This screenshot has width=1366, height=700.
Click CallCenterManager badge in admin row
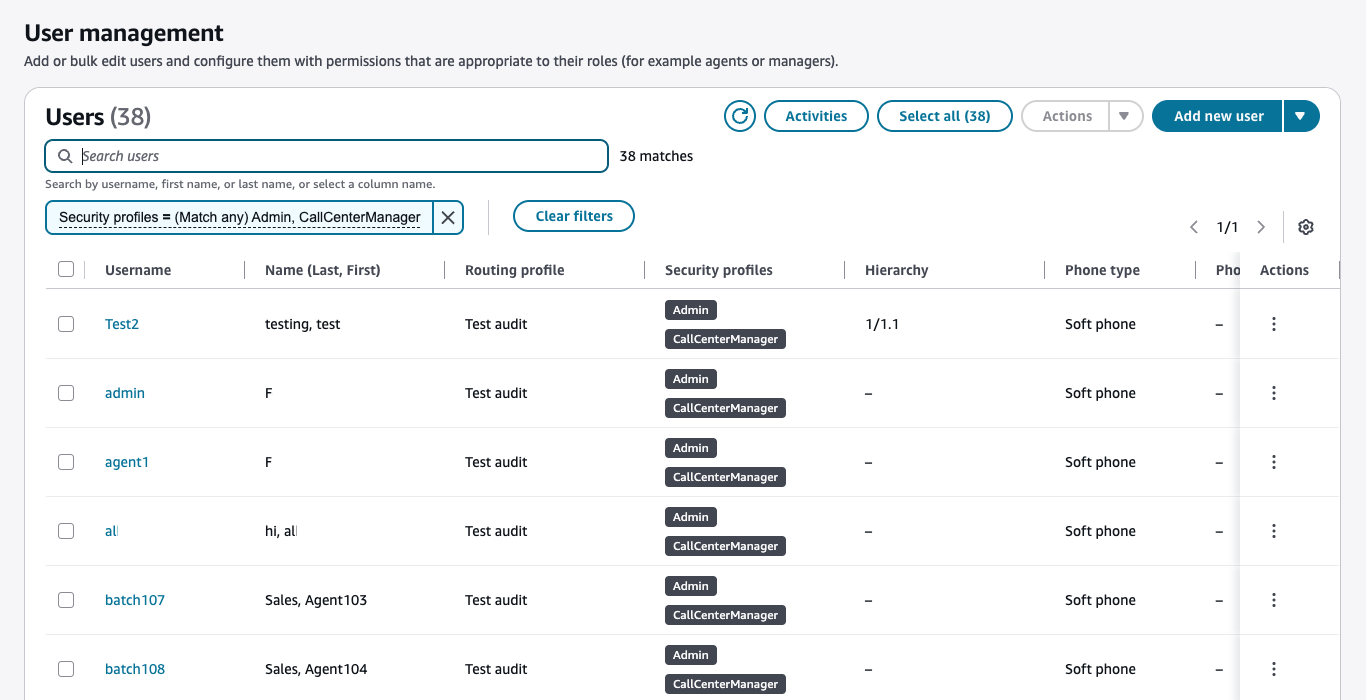(x=725, y=408)
